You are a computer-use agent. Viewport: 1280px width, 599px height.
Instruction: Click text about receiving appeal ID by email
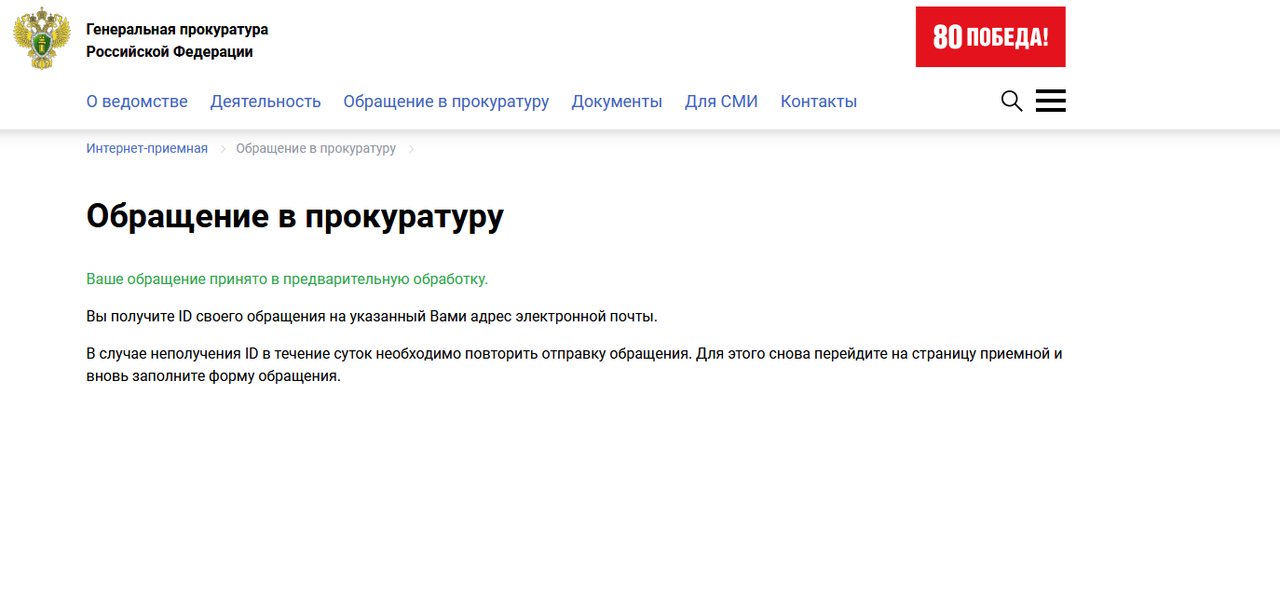372,317
